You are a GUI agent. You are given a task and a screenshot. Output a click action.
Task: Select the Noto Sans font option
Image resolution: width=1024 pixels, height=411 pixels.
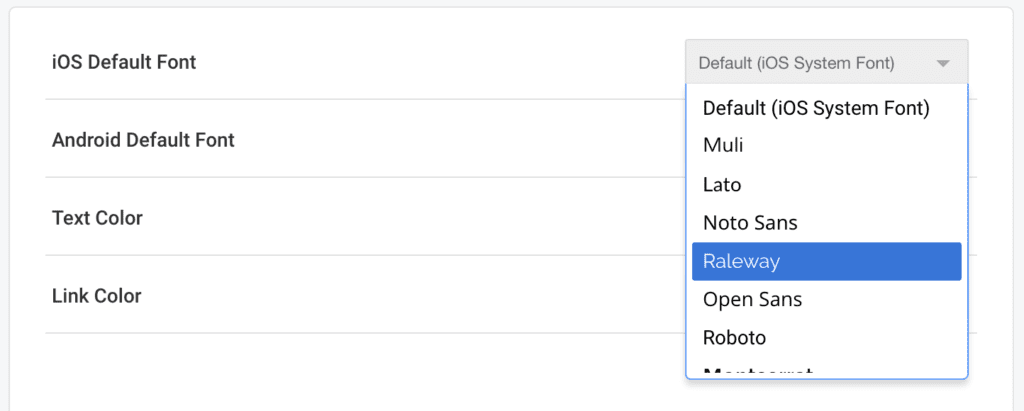pyautogui.click(x=750, y=223)
